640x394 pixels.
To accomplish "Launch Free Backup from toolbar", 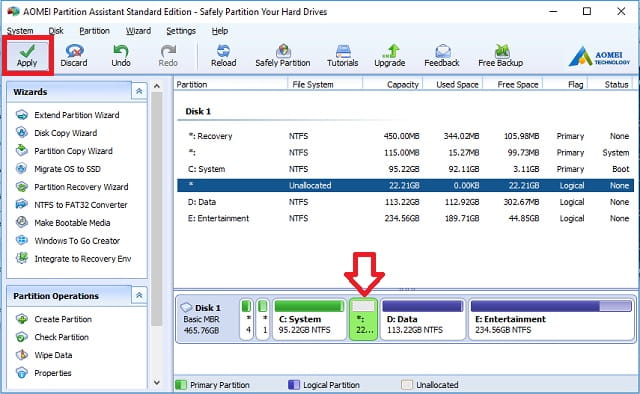I will (x=501, y=56).
